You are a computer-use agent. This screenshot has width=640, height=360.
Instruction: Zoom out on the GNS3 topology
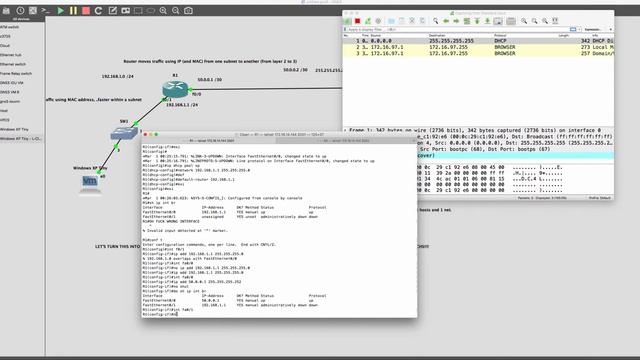coord(176,11)
